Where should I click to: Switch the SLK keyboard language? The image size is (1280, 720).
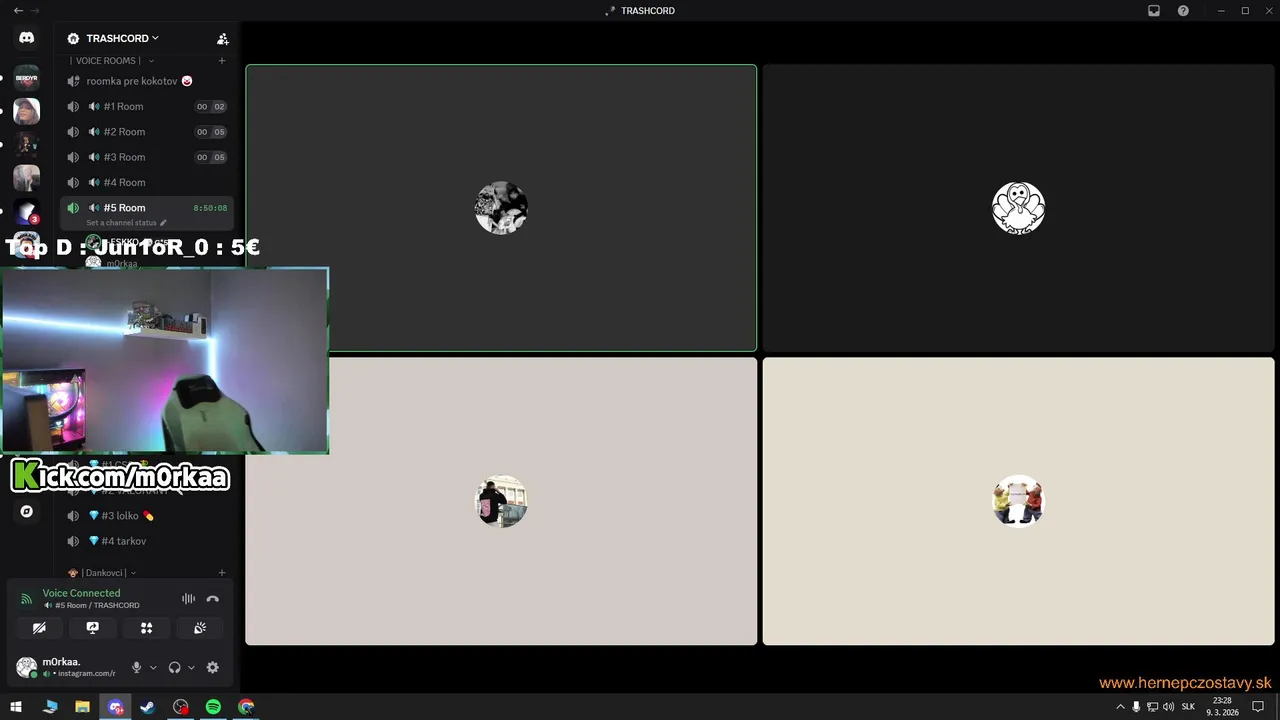[x=1188, y=707]
